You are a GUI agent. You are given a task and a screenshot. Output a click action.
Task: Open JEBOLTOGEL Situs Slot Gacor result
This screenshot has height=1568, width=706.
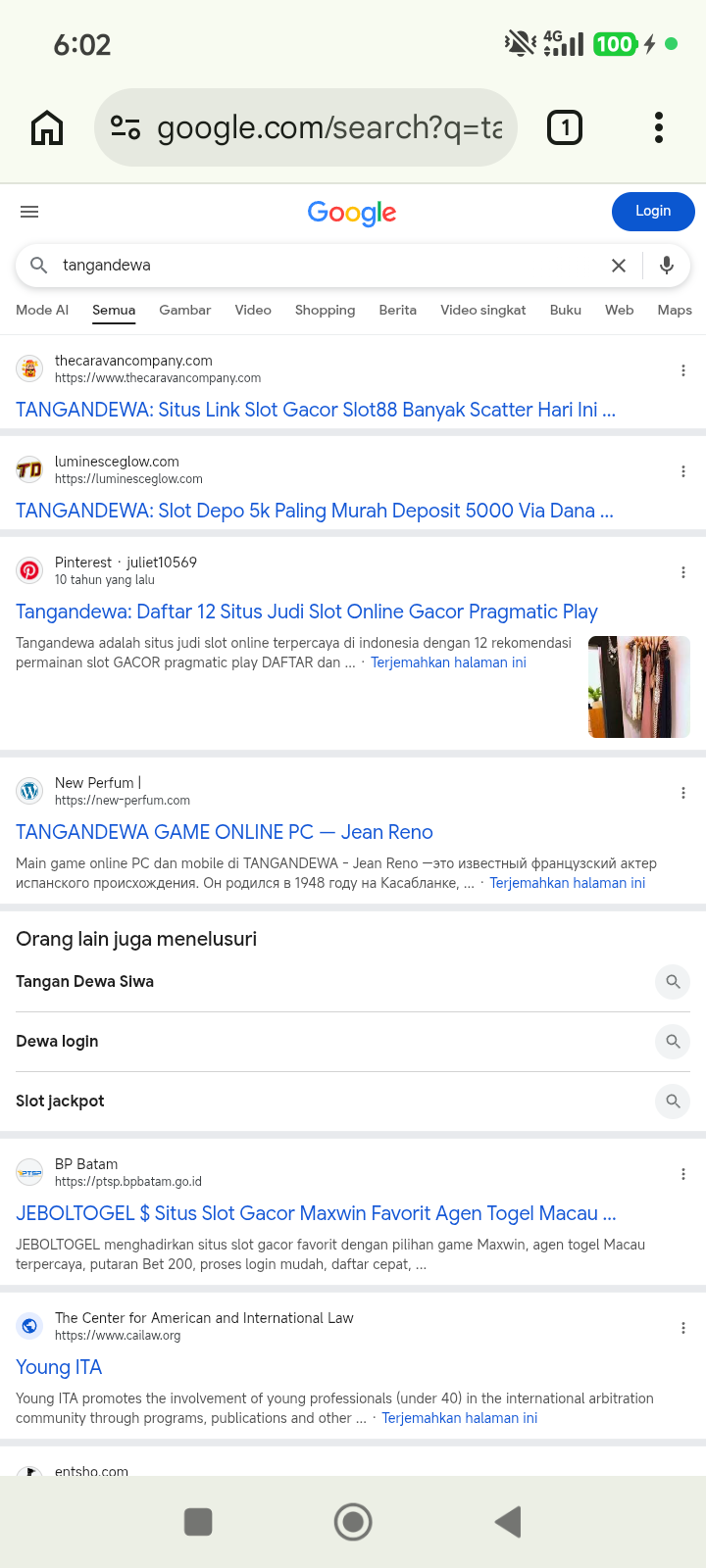316,1213
